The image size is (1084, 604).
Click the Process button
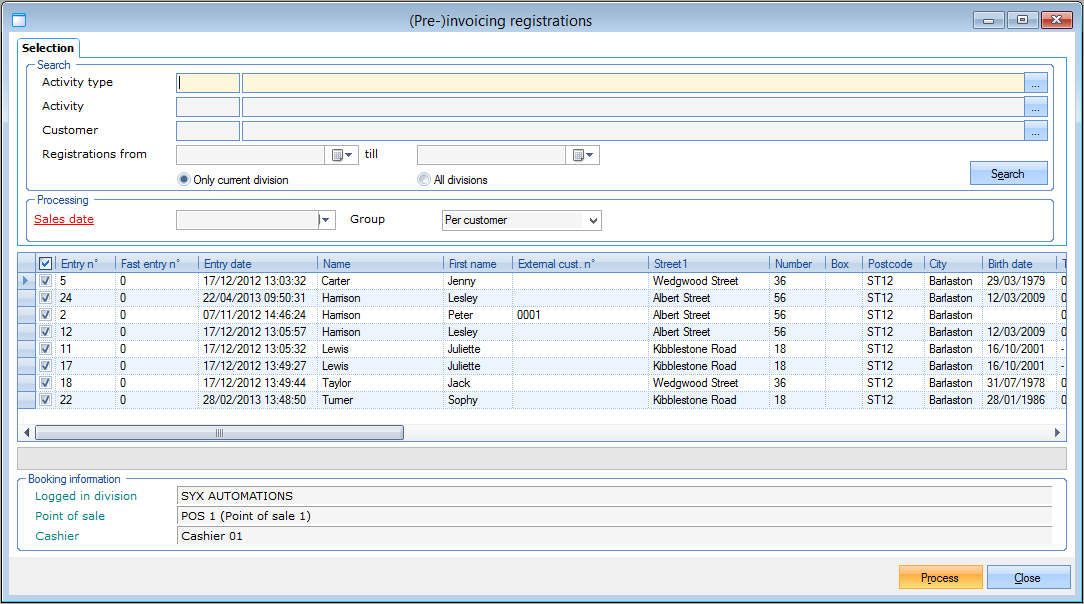pos(939,578)
